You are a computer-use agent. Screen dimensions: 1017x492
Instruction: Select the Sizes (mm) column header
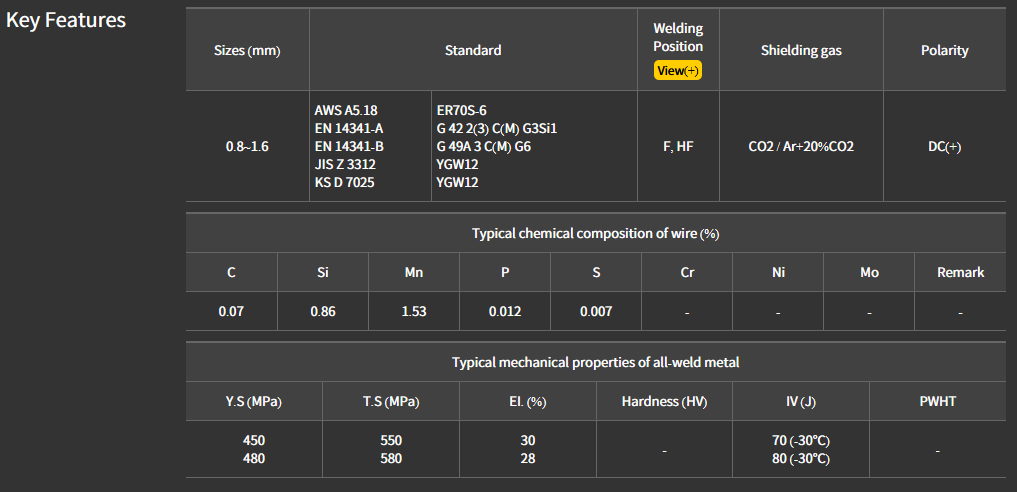(x=247, y=51)
